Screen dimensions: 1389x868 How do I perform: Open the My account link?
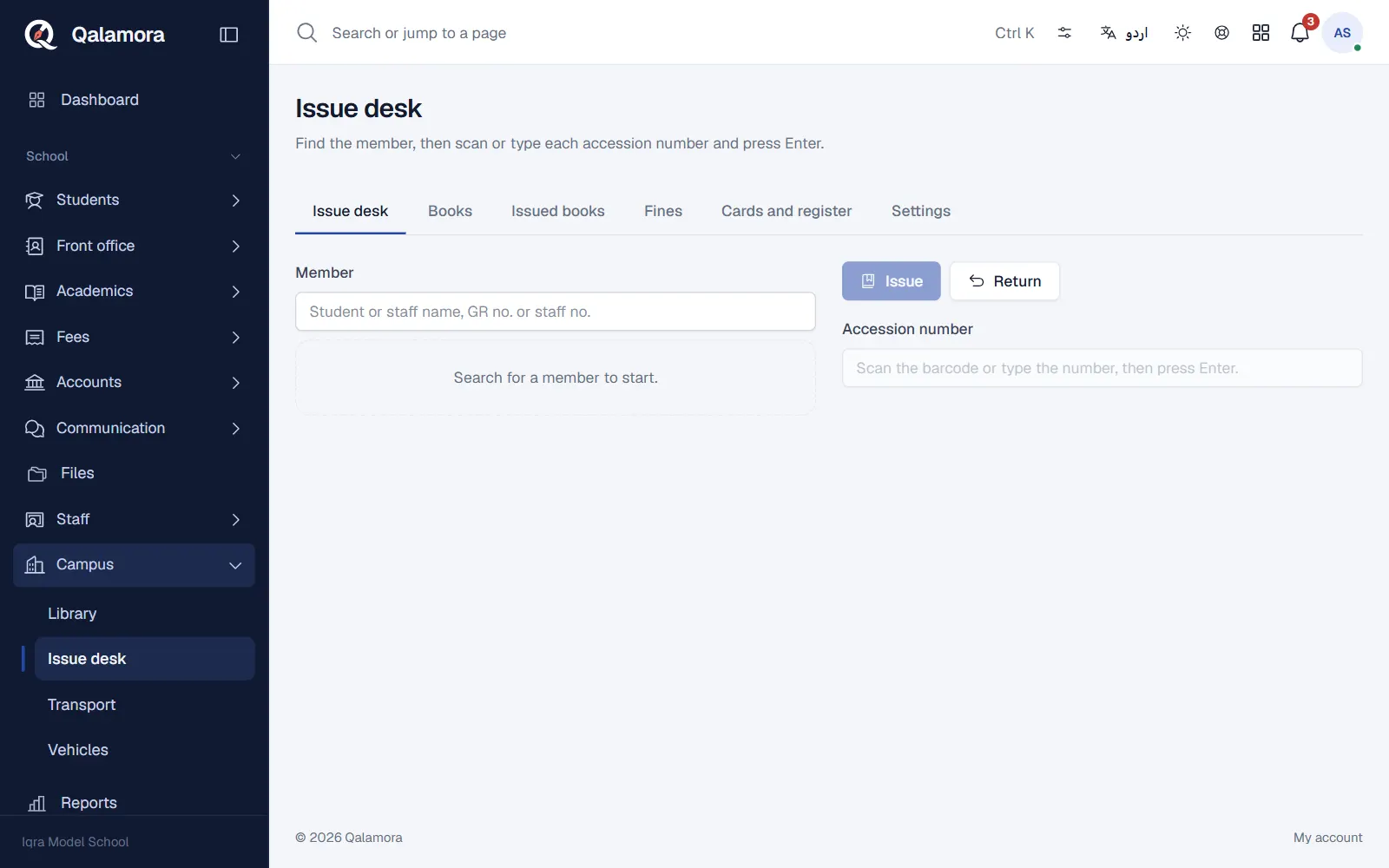[x=1327, y=838]
